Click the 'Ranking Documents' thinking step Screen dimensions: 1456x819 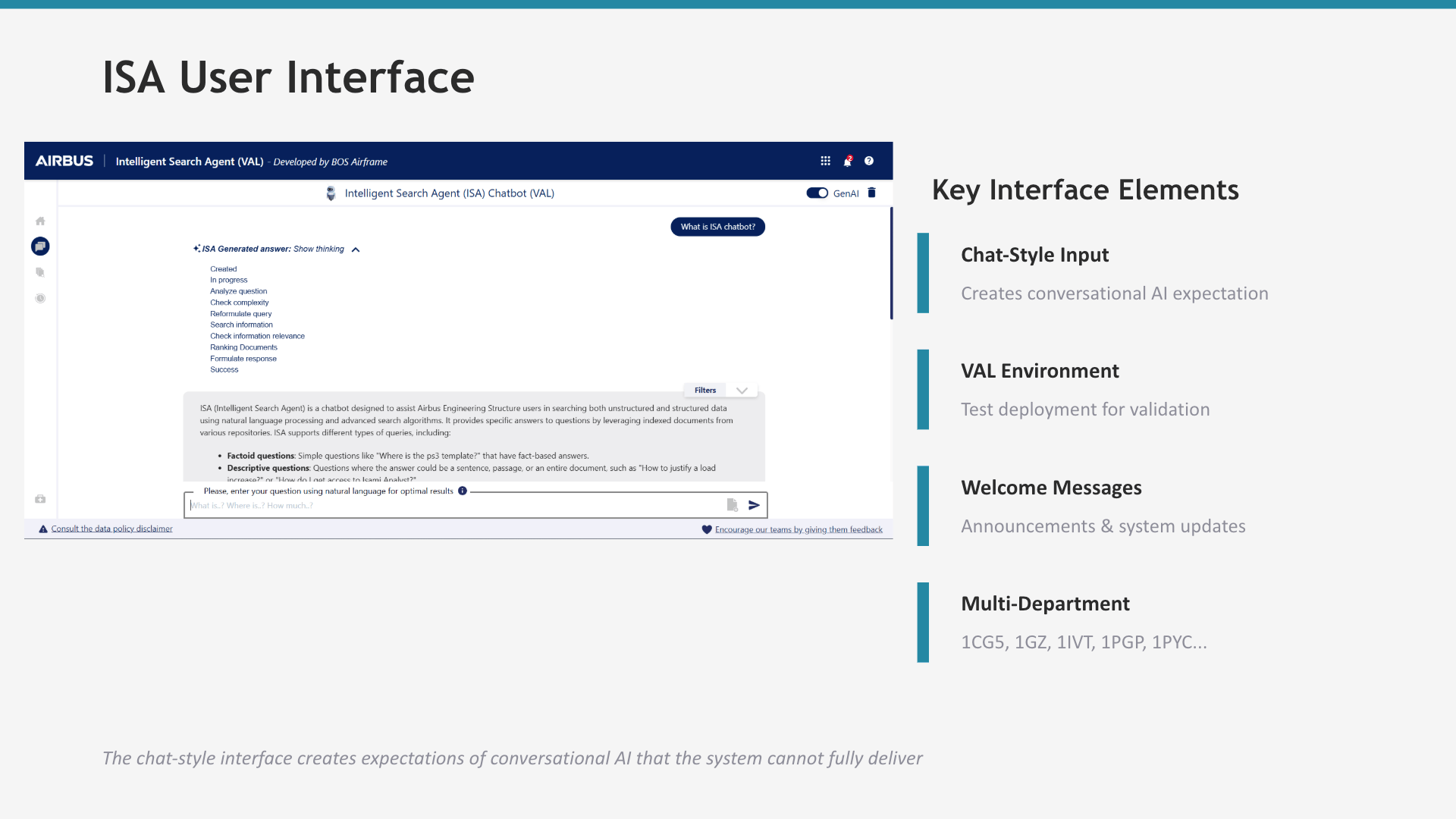pos(244,347)
